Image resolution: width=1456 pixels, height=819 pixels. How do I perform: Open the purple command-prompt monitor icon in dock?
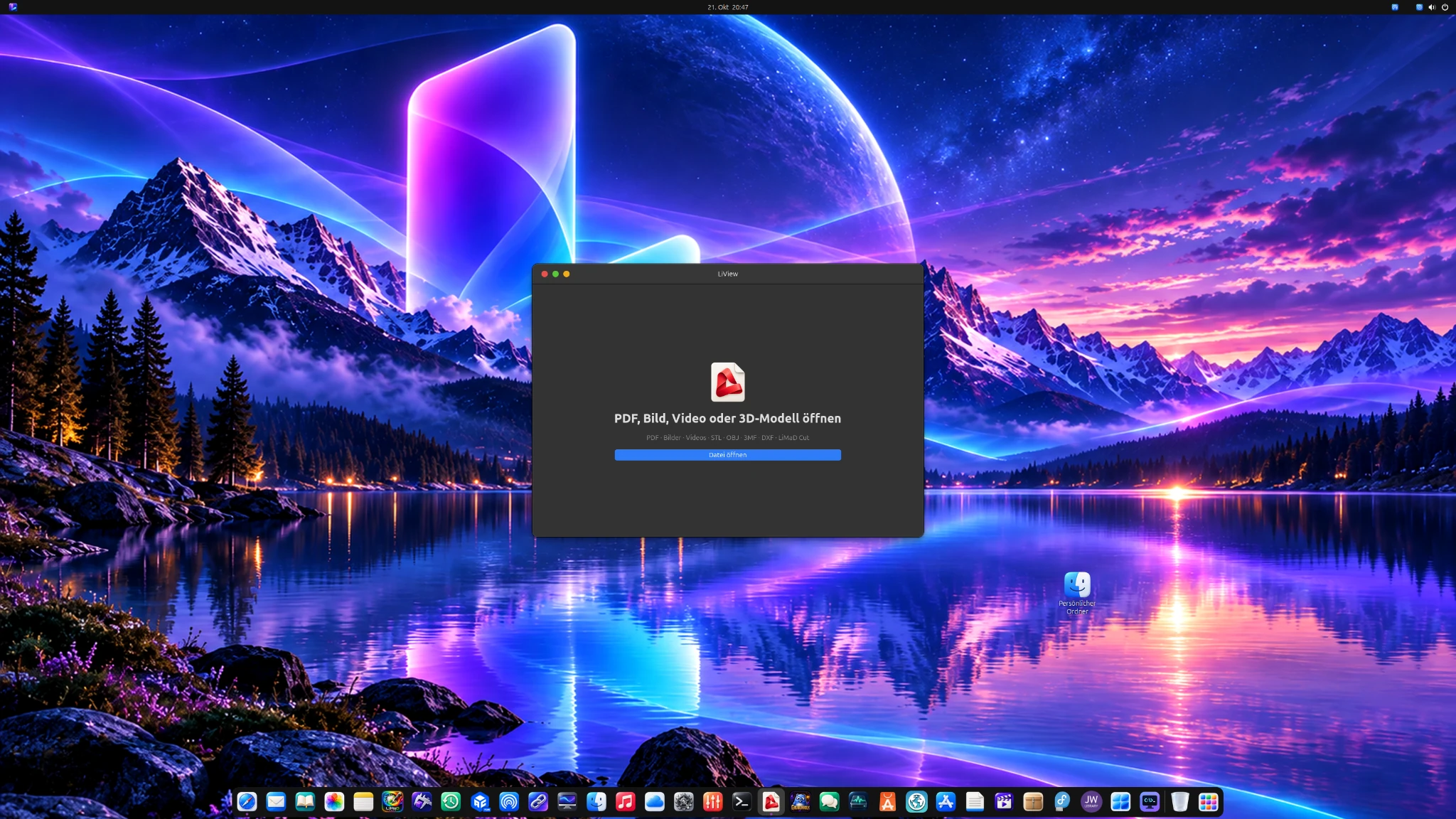(1150, 802)
